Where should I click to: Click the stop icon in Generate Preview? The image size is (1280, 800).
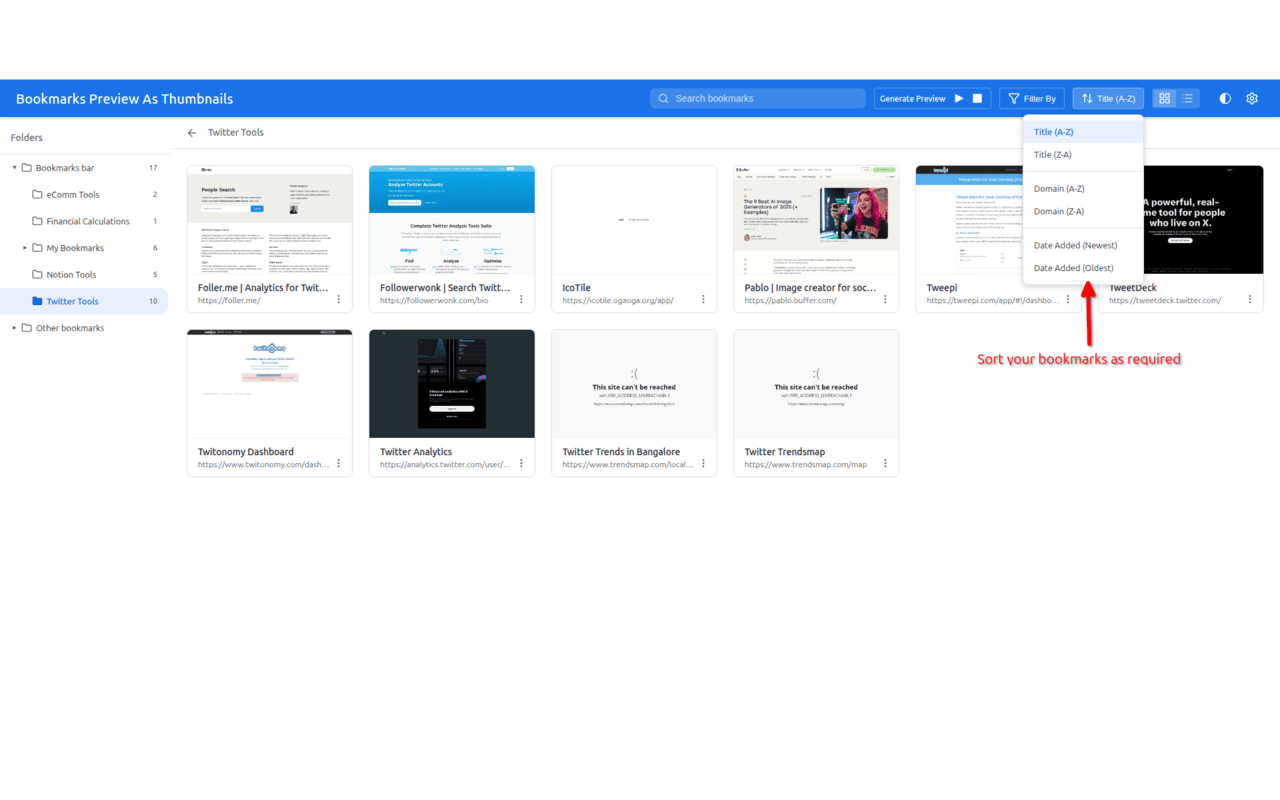coord(978,98)
